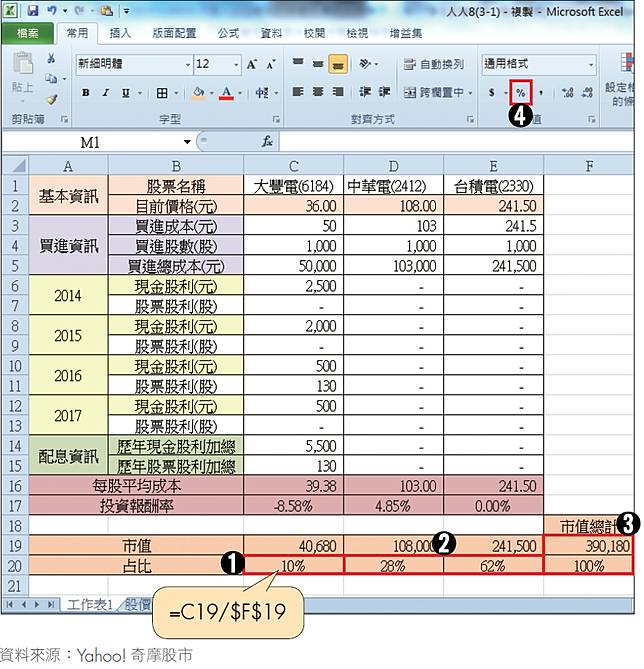Open the font size dropdown showing 12
This screenshot has height=669, width=644.
coord(236,65)
